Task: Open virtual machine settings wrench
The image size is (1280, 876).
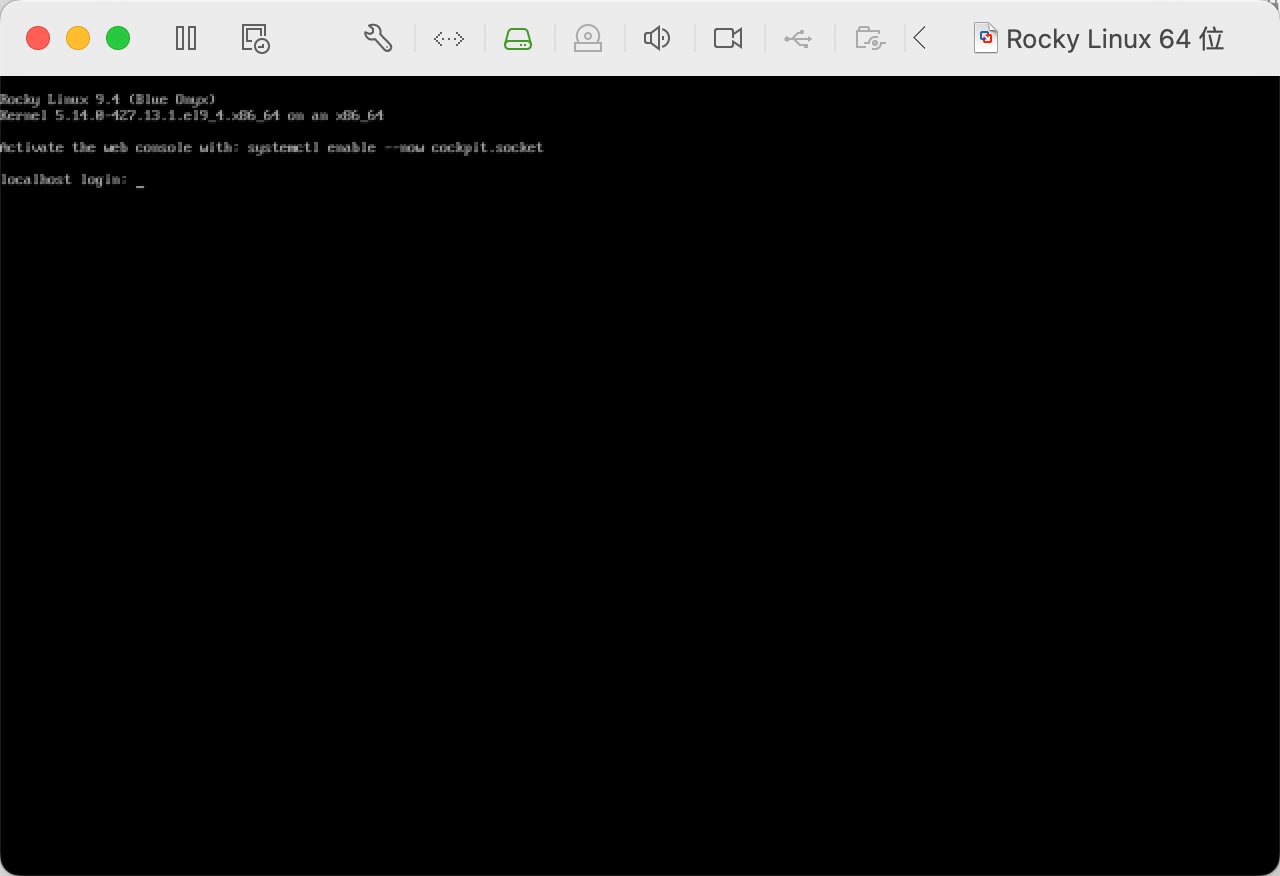Action: pos(378,38)
